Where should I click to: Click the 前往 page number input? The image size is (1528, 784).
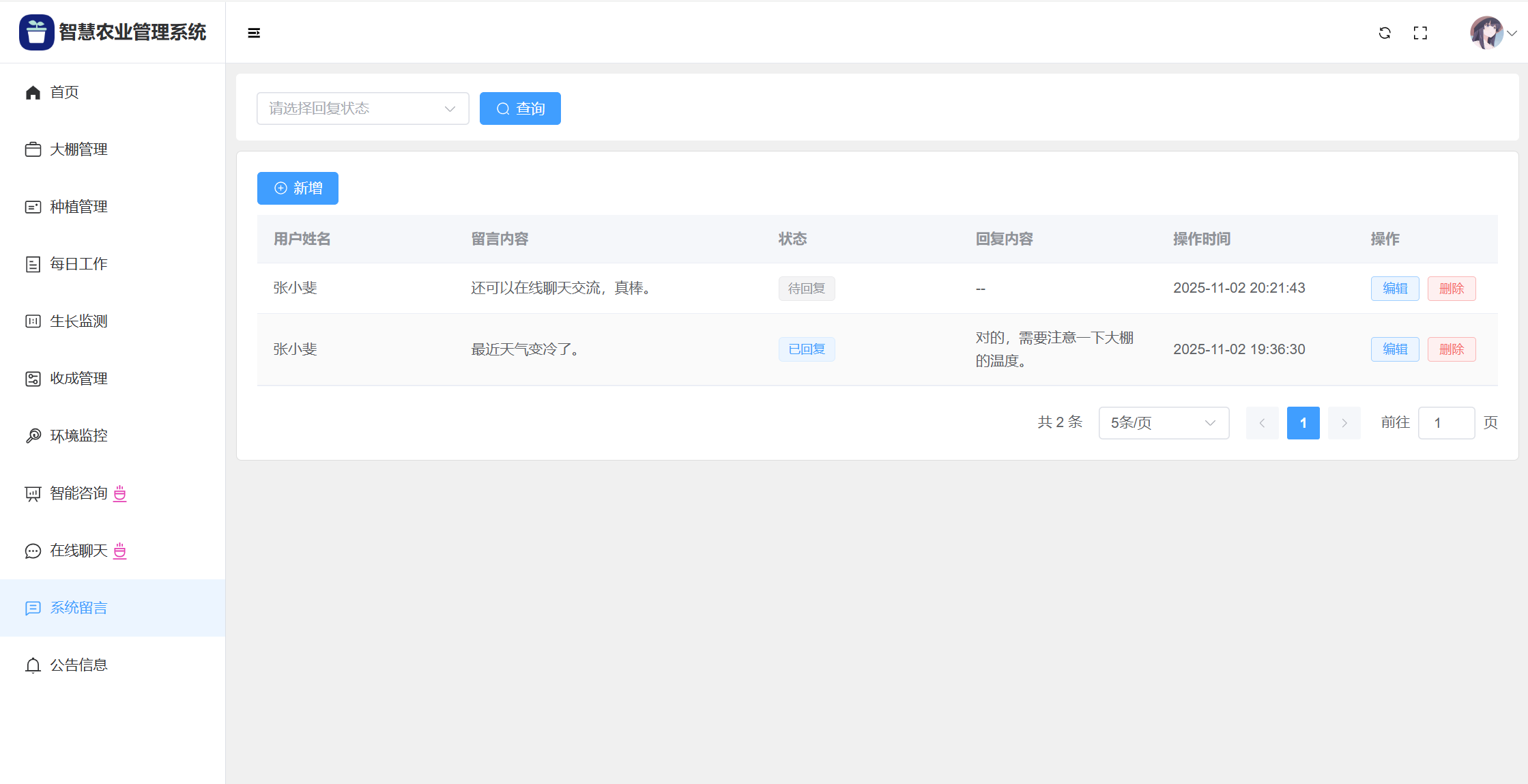pyautogui.click(x=1445, y=423)
